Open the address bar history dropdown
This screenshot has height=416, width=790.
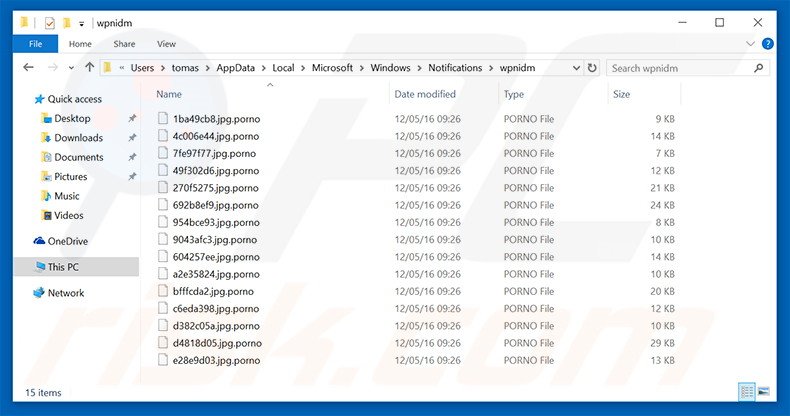click(x=576, y=68)
